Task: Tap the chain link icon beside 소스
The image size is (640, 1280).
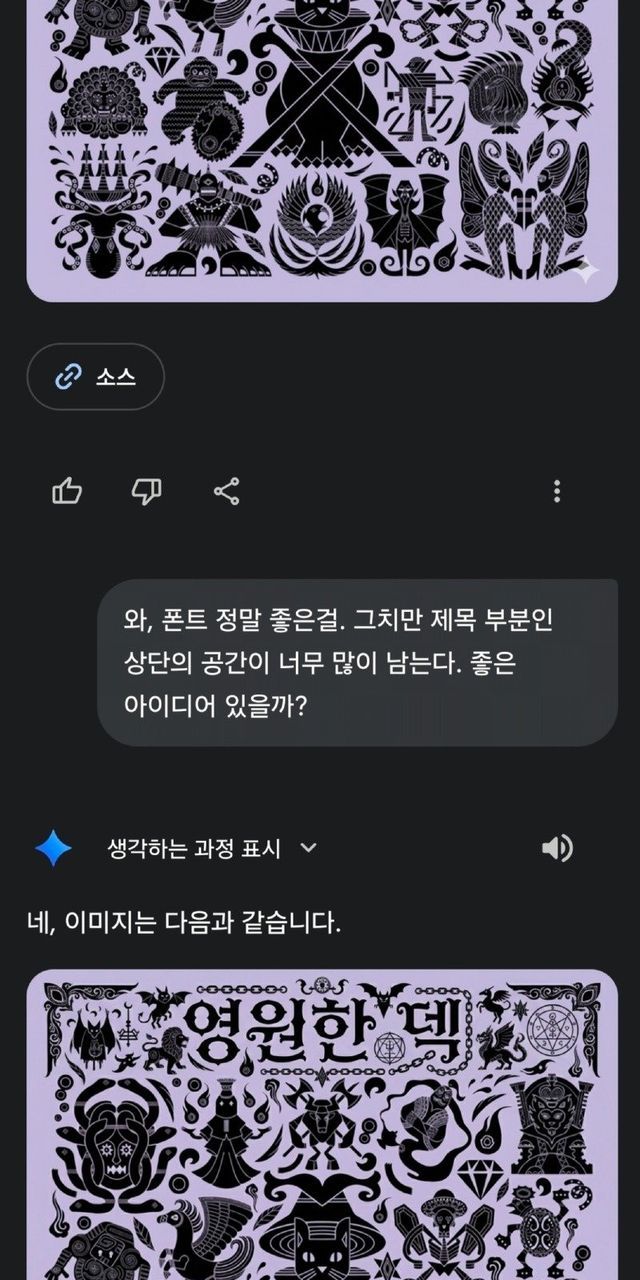Action: (x=69, y=377)
